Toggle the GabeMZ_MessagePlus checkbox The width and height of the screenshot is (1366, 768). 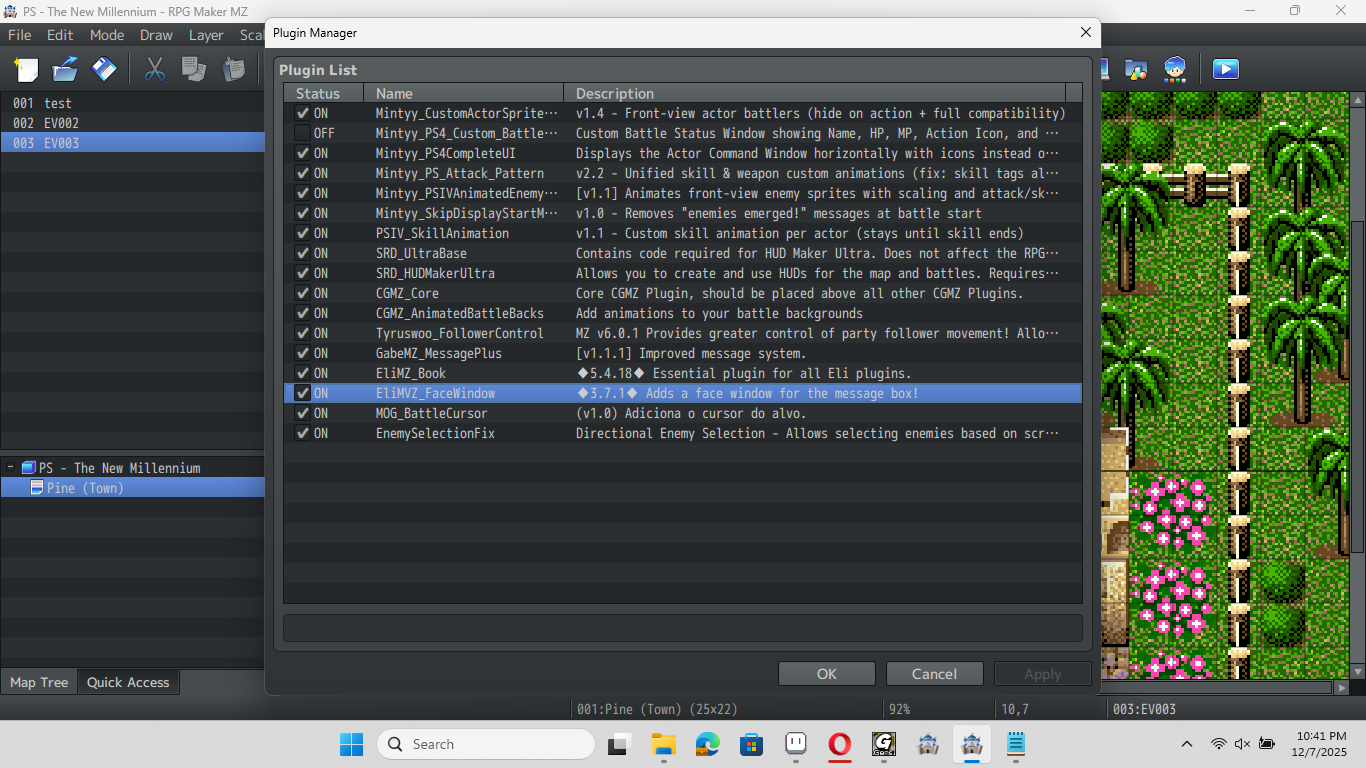point(302,353)
